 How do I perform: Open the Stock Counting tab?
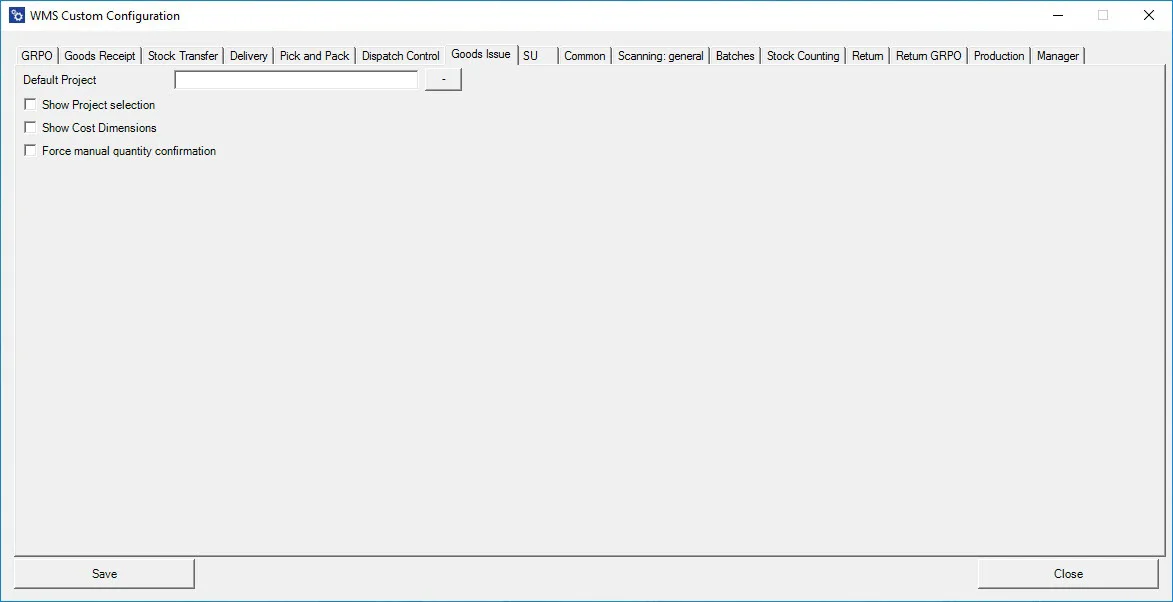(x=803, y=56)
